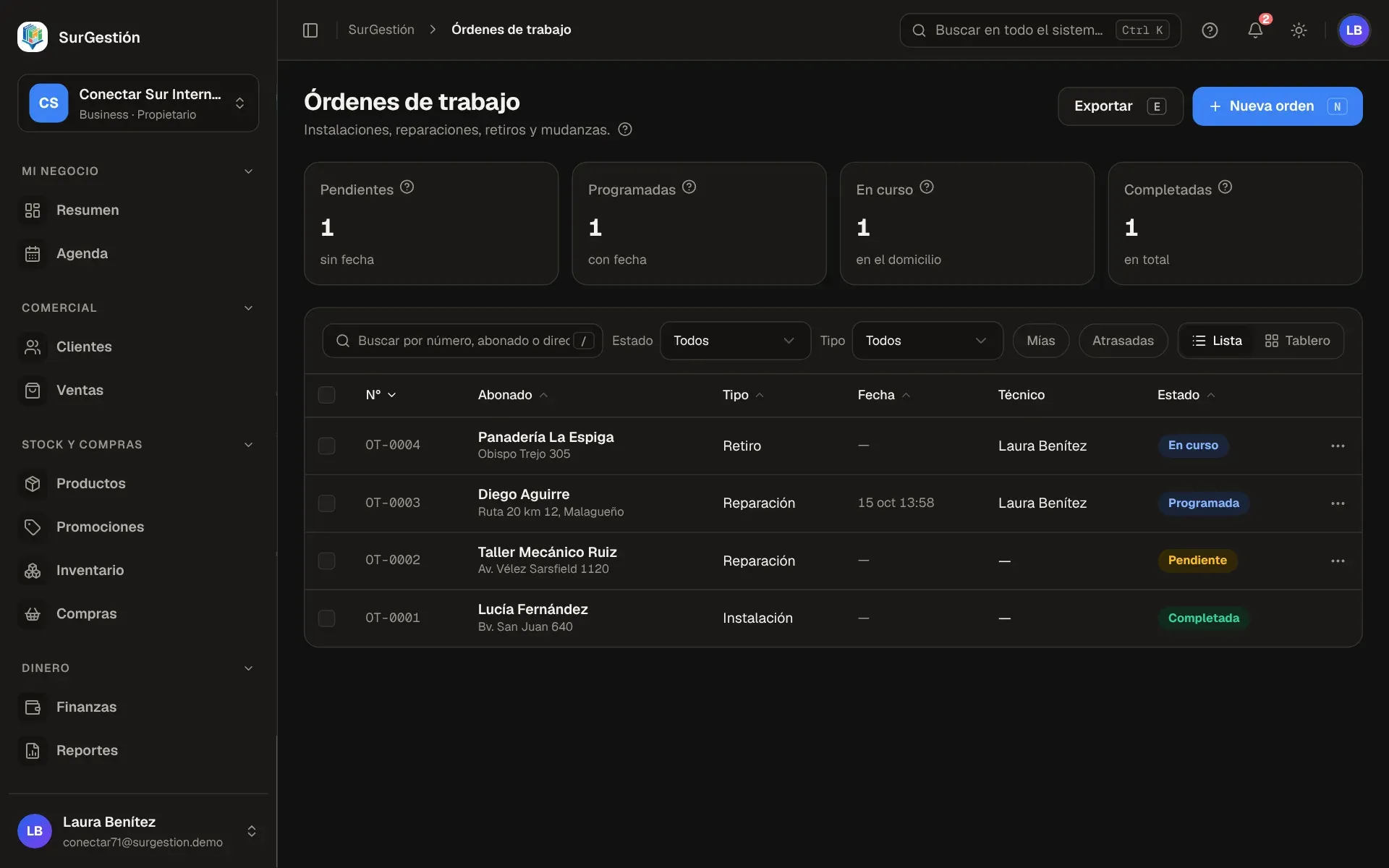The height and width of the screenshot is (868, 1389).
Task: Check the OT-0004 row checkbox
Action: [326, 446]
